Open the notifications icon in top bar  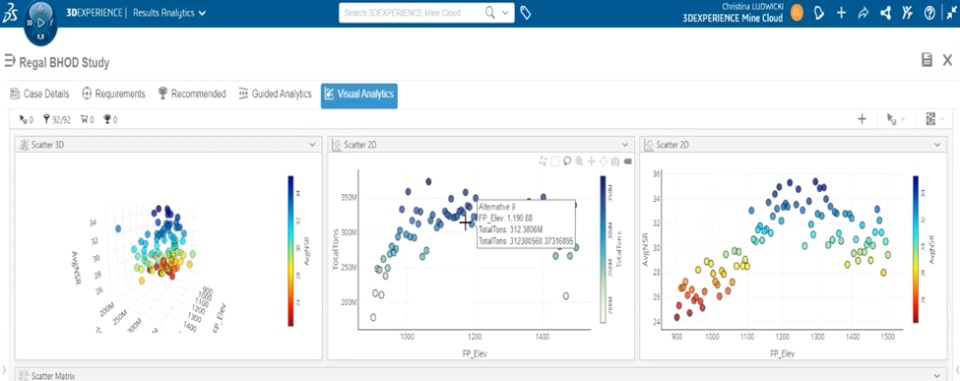[819, 13]
